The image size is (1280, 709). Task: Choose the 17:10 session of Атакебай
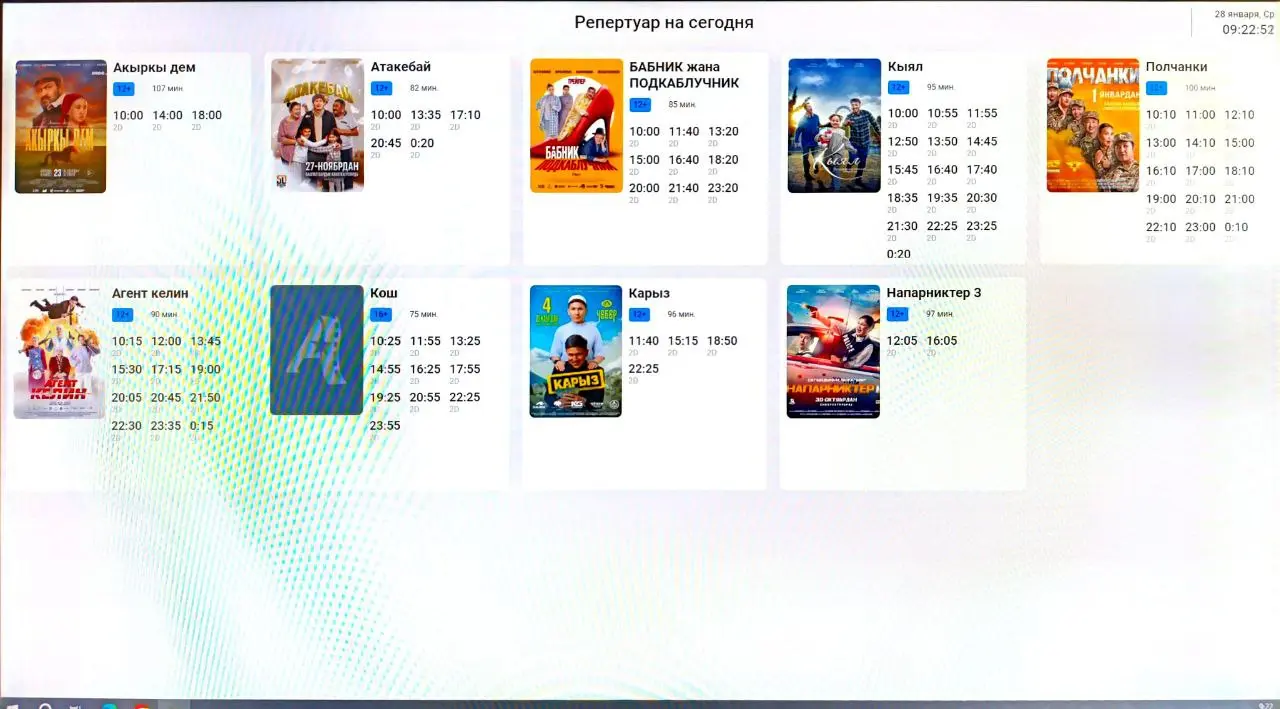[465, 116]
